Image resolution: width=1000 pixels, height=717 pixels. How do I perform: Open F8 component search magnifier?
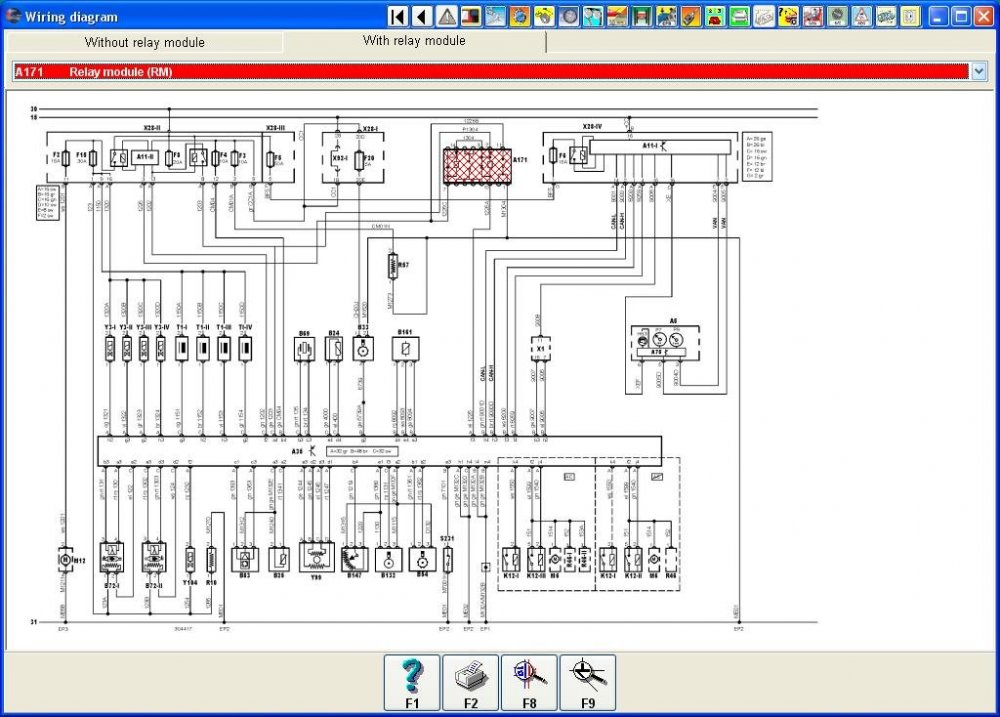[x=529, y=683]
